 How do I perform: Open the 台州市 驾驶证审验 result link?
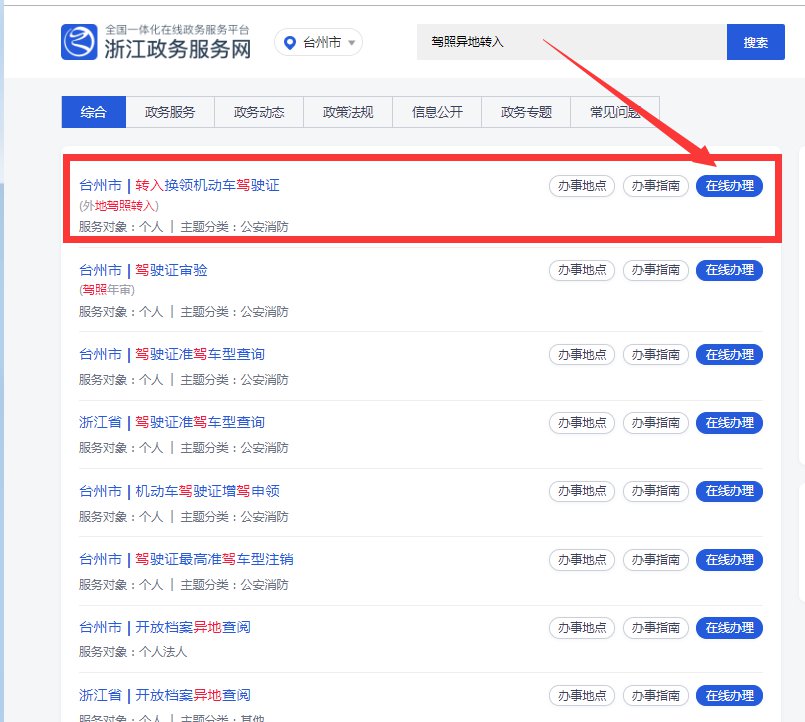click(171, 270)
